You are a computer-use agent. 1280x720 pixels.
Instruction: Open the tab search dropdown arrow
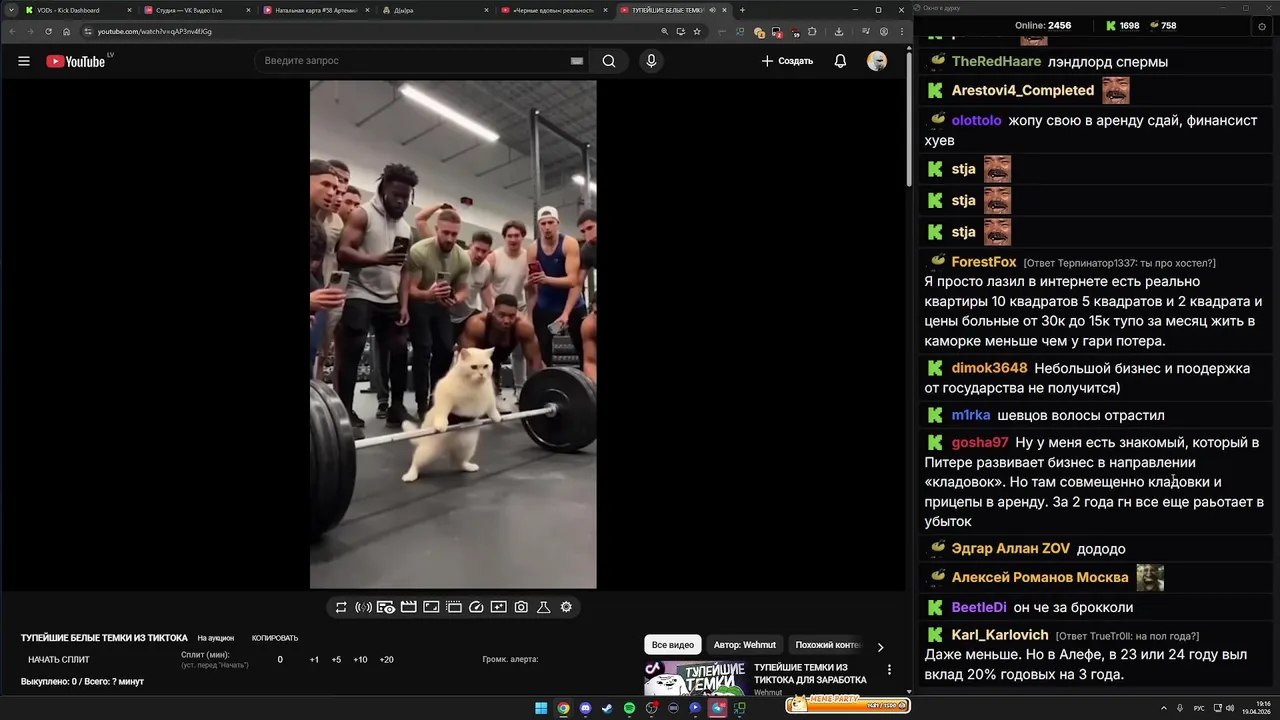coord(10,10)
